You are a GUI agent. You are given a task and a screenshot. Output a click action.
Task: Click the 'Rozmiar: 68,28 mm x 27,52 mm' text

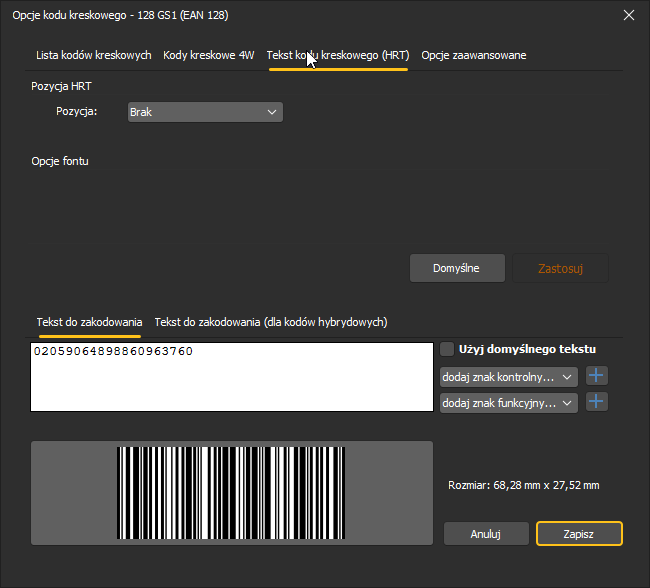tap(524, 485)
